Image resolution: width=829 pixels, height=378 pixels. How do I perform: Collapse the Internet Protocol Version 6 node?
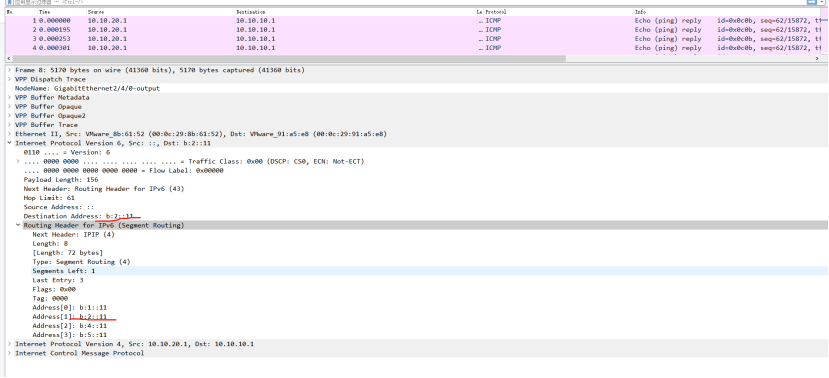pyautogui.click(x=10, y=143)
